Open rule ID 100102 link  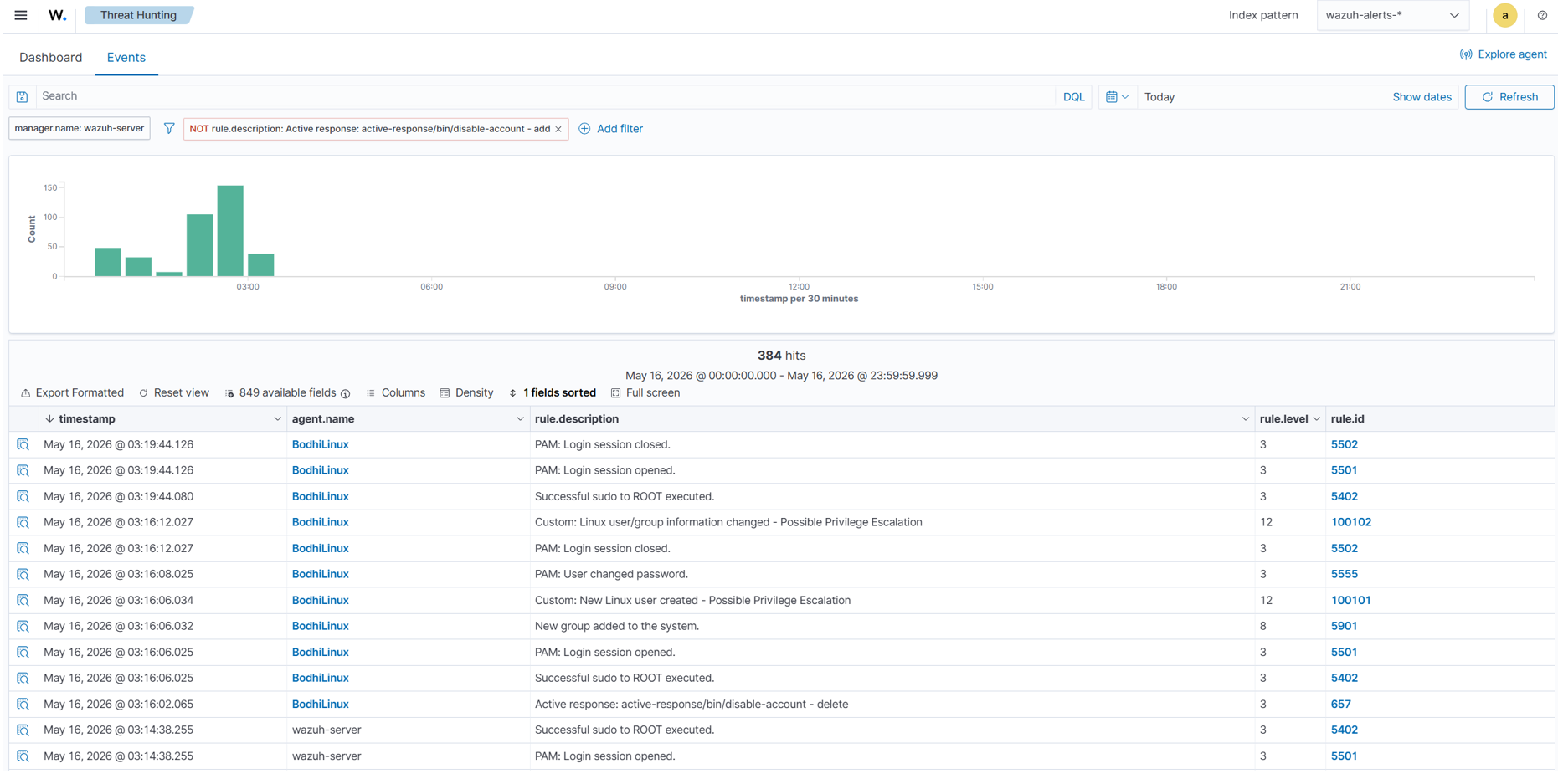tap(1350, 522)
